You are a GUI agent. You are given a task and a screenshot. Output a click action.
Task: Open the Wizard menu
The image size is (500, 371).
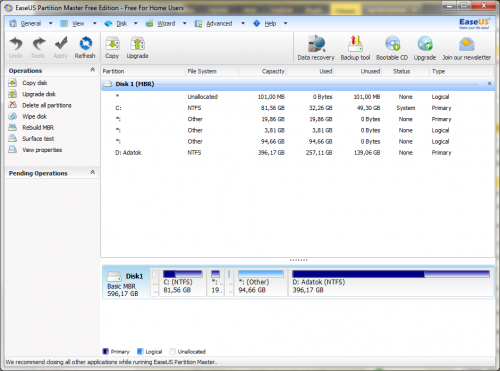pyautogui.click(x=166, y=23)
